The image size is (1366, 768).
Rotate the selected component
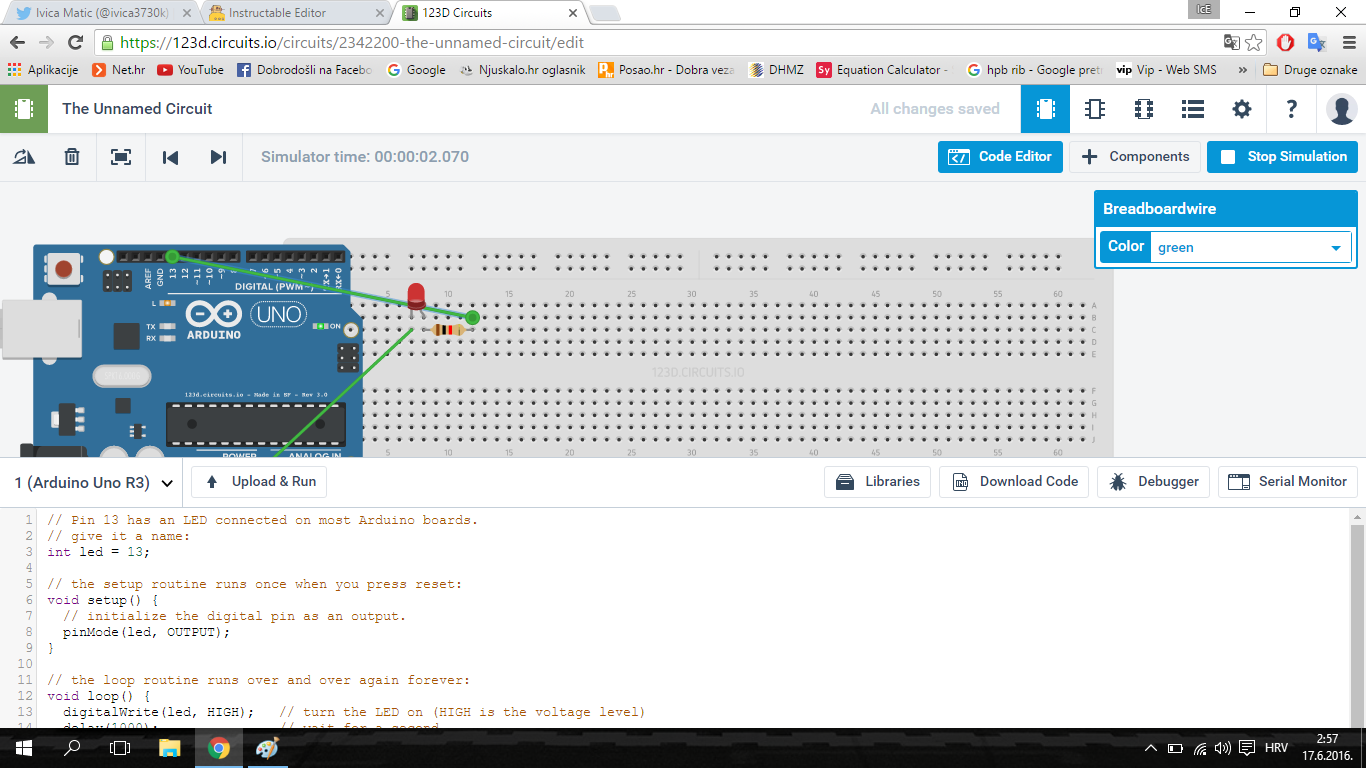[x=23, y=157]
